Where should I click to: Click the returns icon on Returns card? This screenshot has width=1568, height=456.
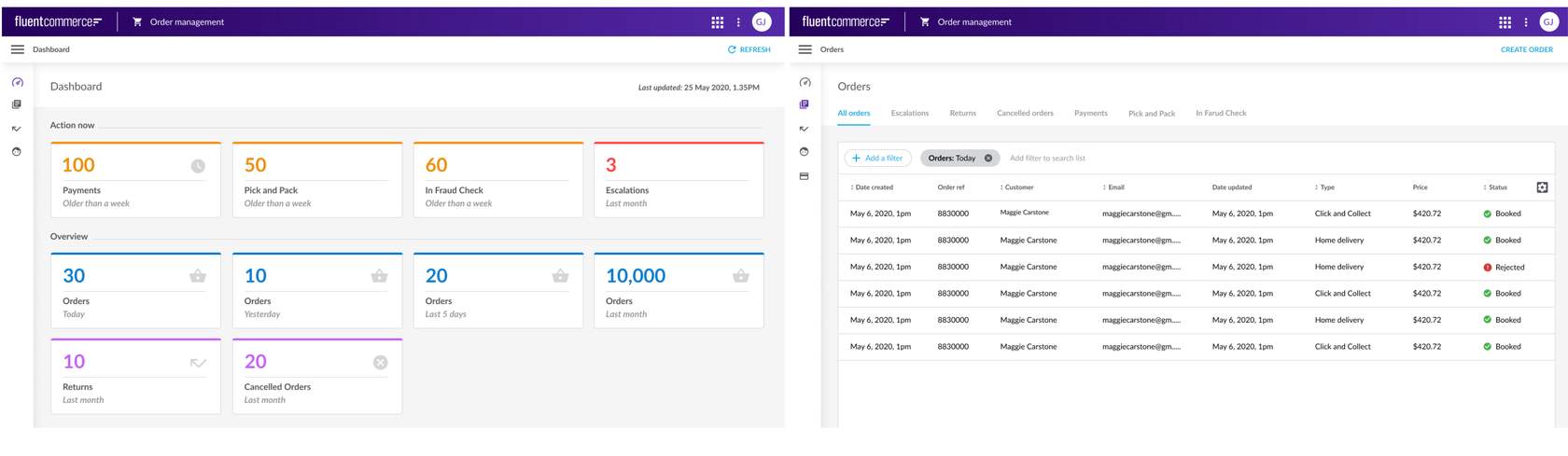[198, 363]
